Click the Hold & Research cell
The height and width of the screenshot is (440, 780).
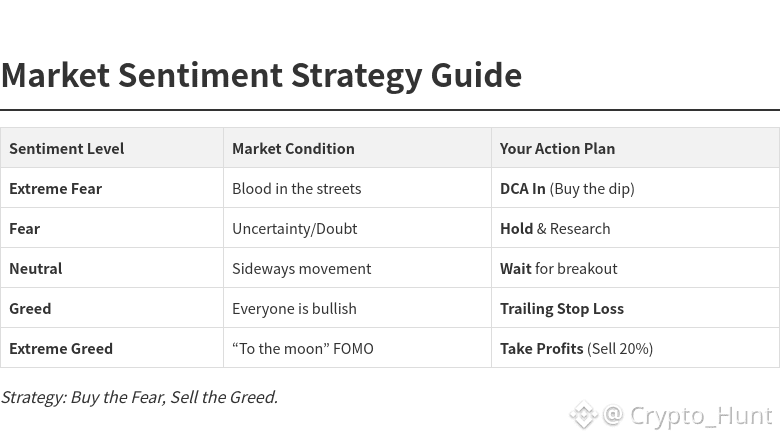(x=555, y=228)
